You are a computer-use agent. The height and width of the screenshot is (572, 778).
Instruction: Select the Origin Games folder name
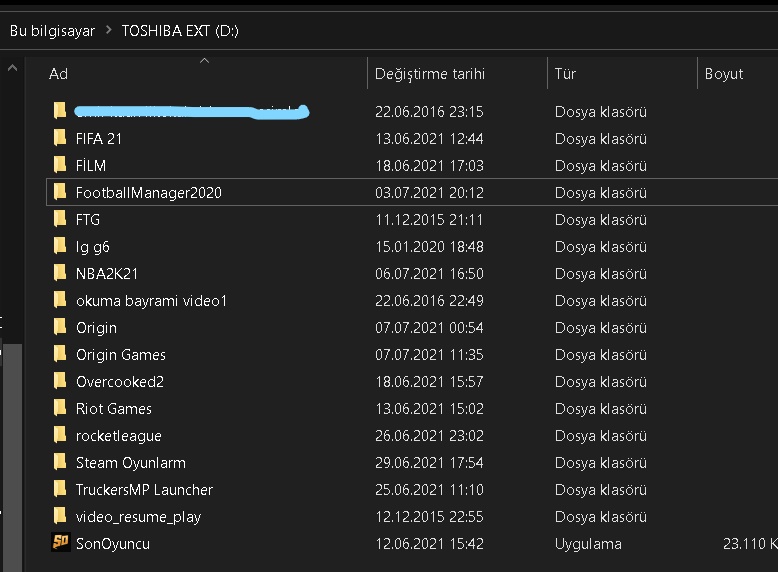click(x=121, y=355)
